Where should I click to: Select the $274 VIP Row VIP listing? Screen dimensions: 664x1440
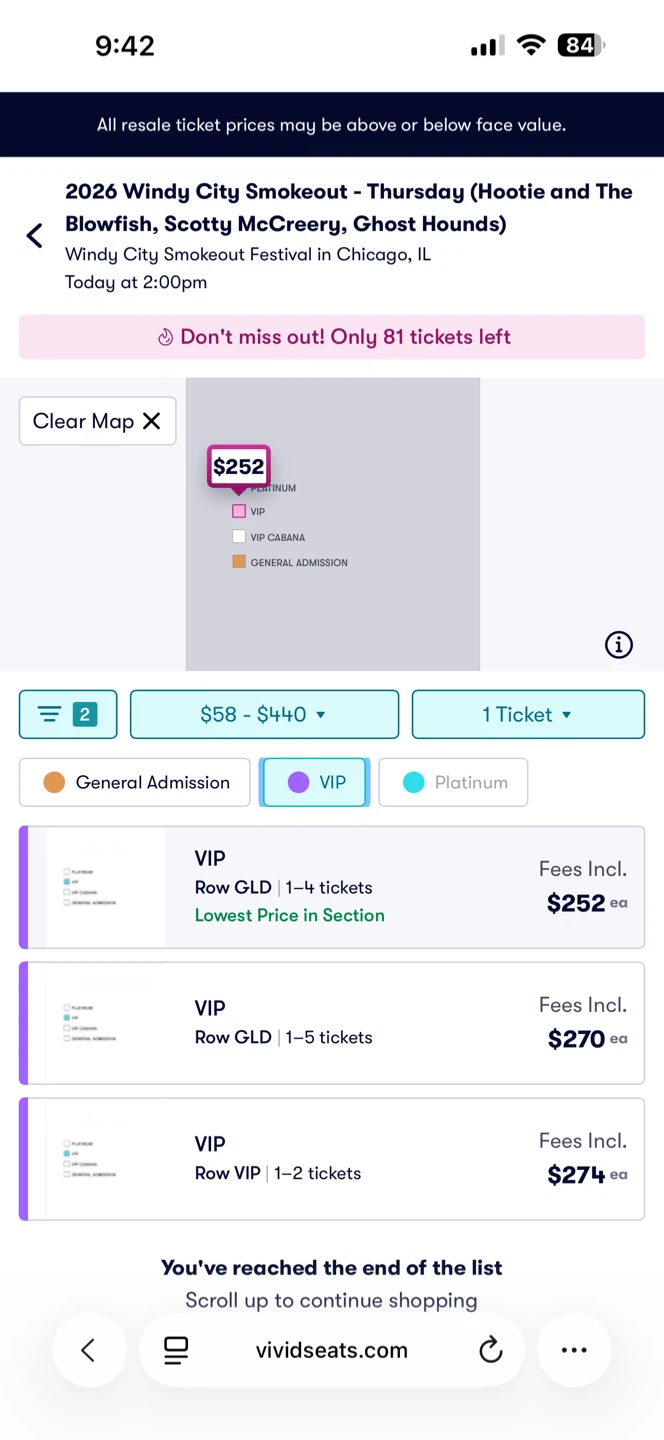pos(332,1159)
